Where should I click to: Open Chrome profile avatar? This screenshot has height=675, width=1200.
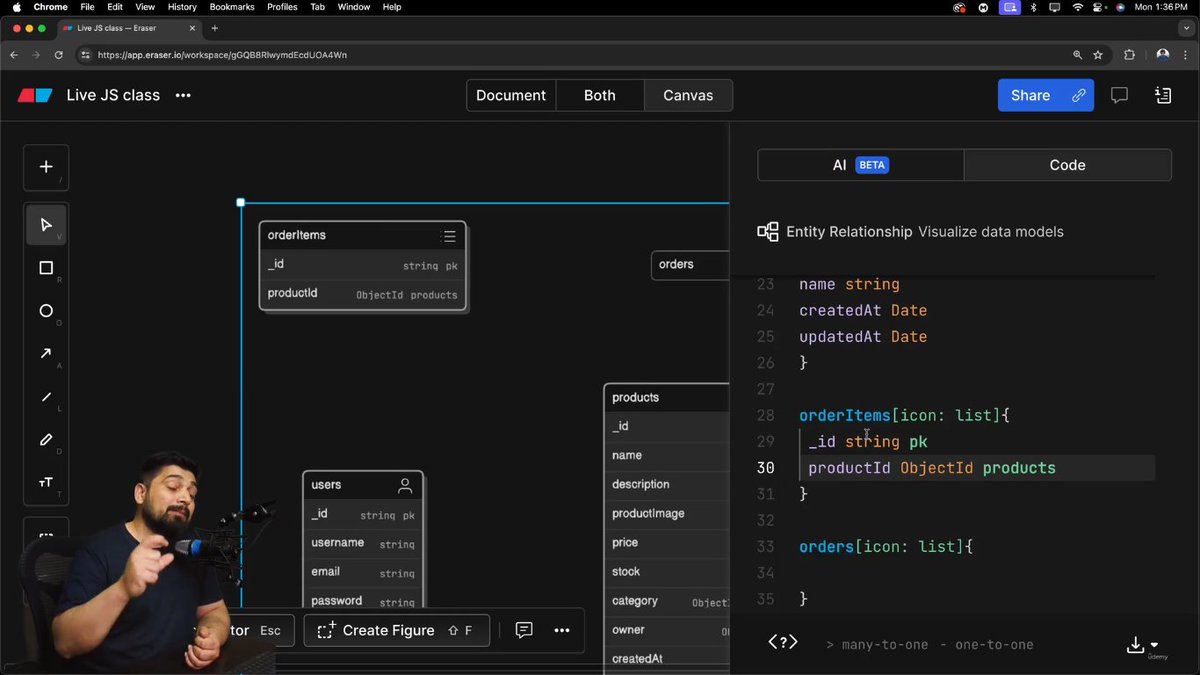pyautogui.click(x=1162, y=55)
